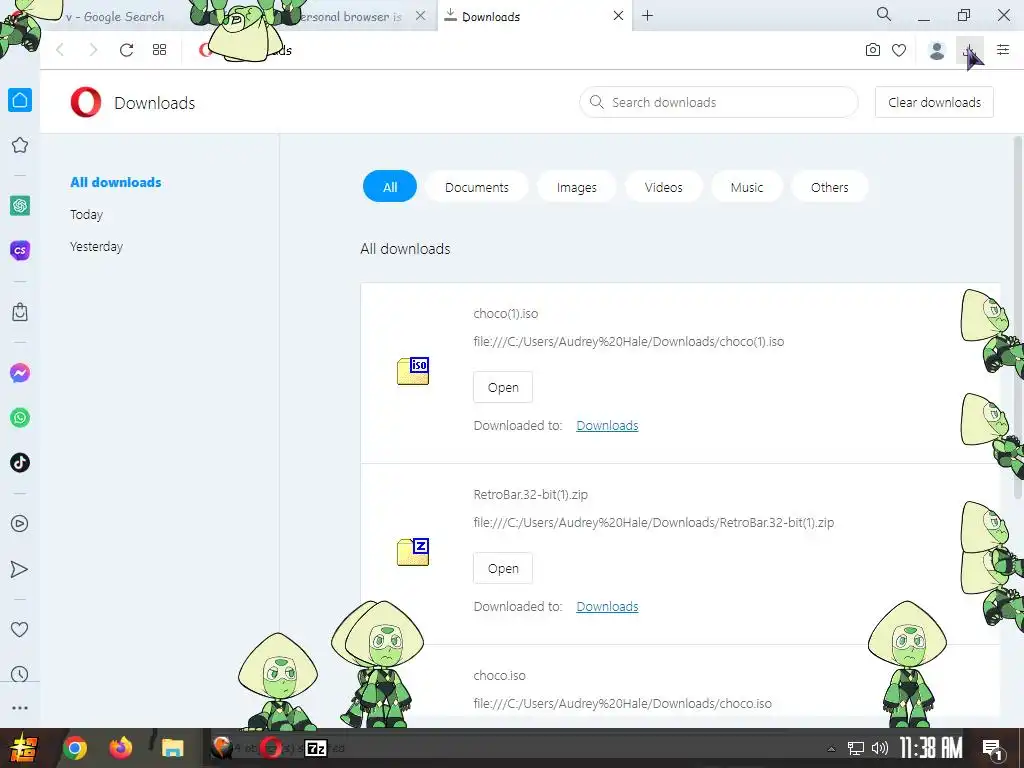Open the heart icon in the sidebar
The width and height of the screenshot is (1024, 768).
point(20,630)
